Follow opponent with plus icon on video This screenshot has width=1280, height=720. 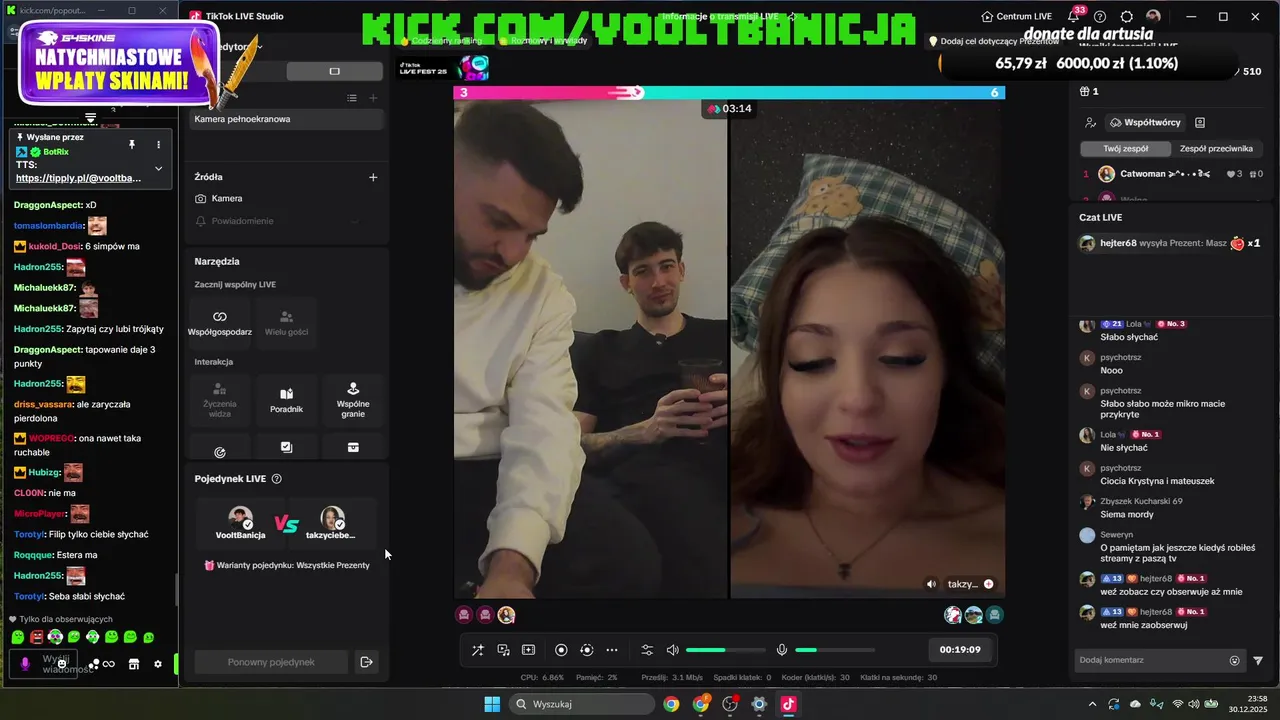click(x=988, y=584)
